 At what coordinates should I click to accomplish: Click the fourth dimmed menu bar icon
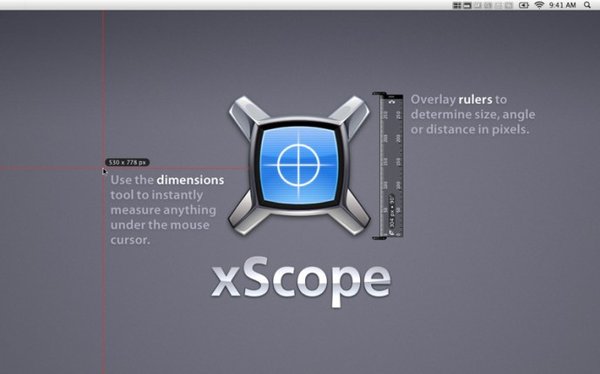pyautogui.click(x=488, y=5)
